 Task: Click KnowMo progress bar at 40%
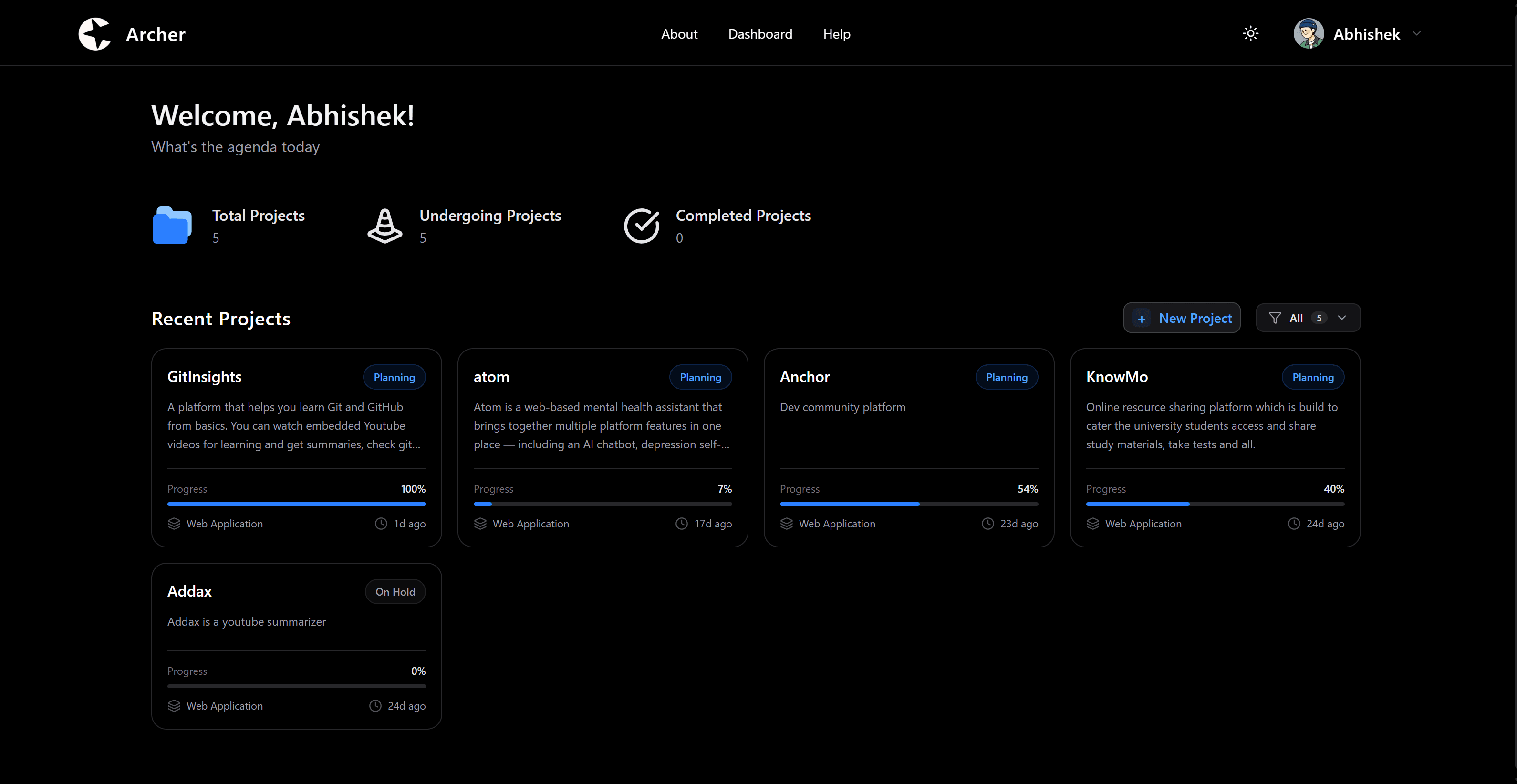pyautogui.click(x=1215, y=504)
